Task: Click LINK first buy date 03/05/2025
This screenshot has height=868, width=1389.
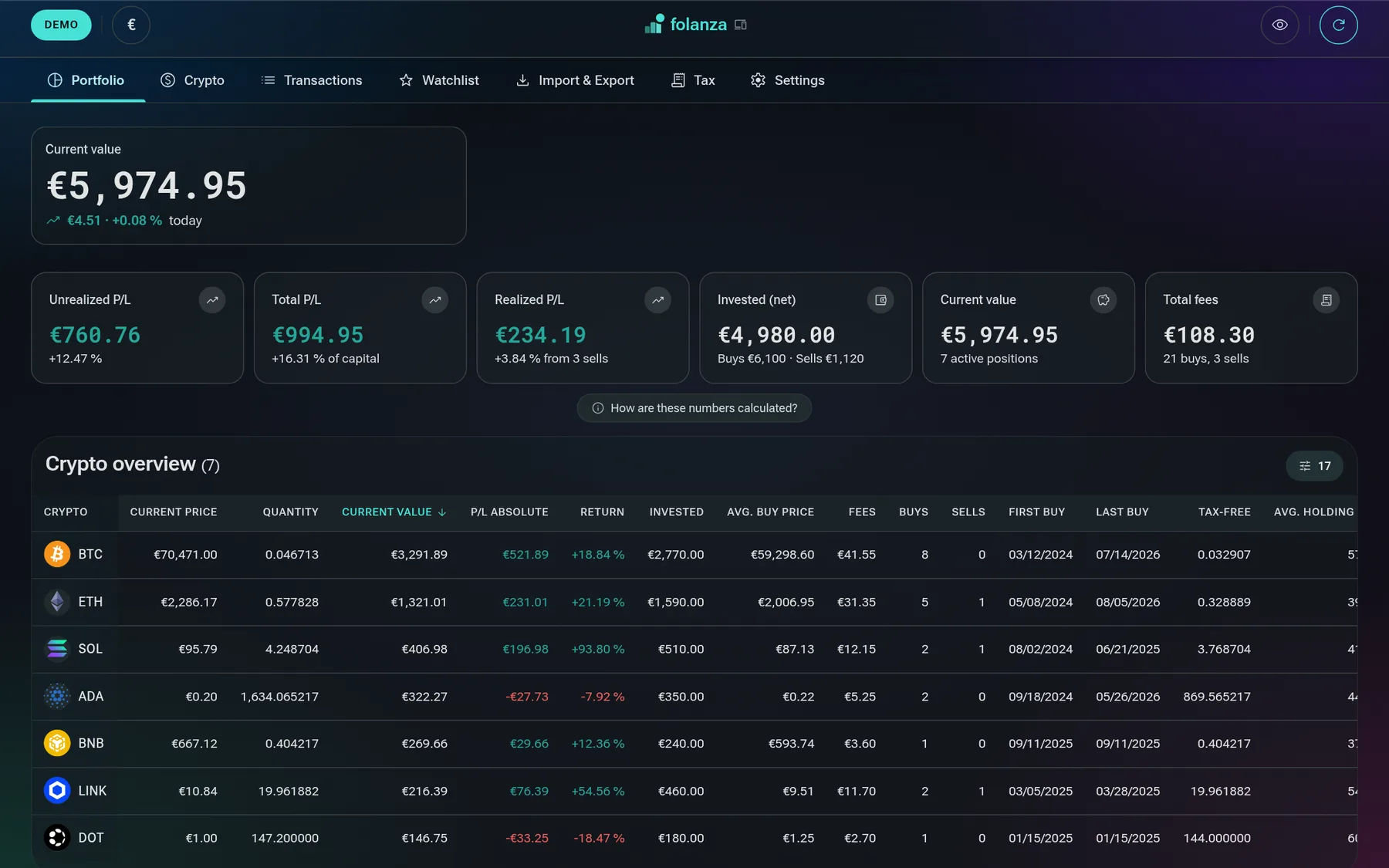Action: point(1040,791)
